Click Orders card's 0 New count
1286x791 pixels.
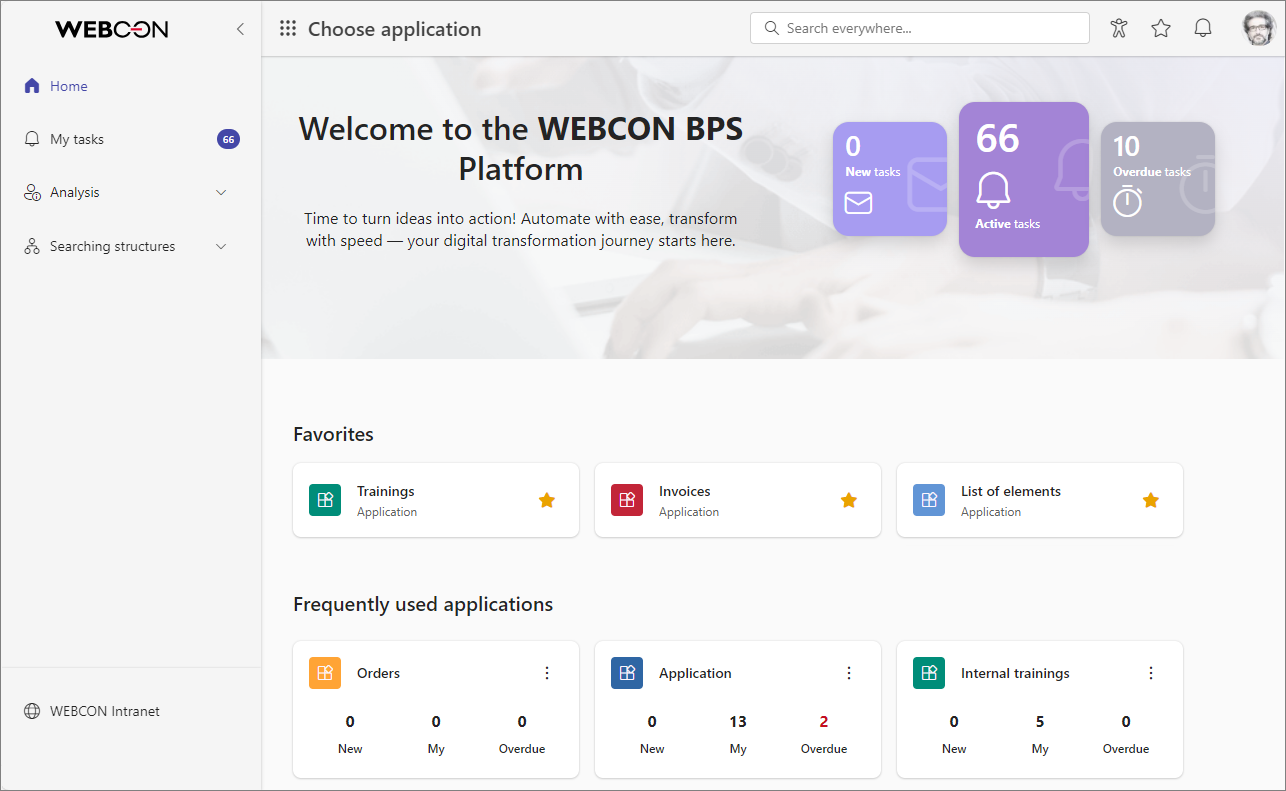(x=350, y=722)
